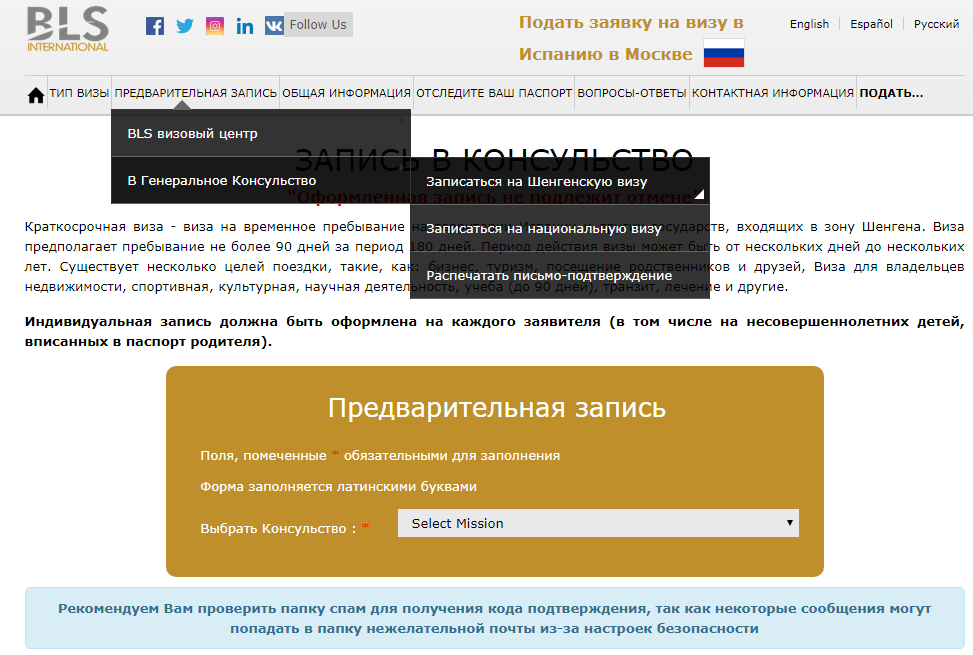The height and width of the screenshot is (655, 973).
Task: Open the Twitter social icon
Action: [185, 26]
